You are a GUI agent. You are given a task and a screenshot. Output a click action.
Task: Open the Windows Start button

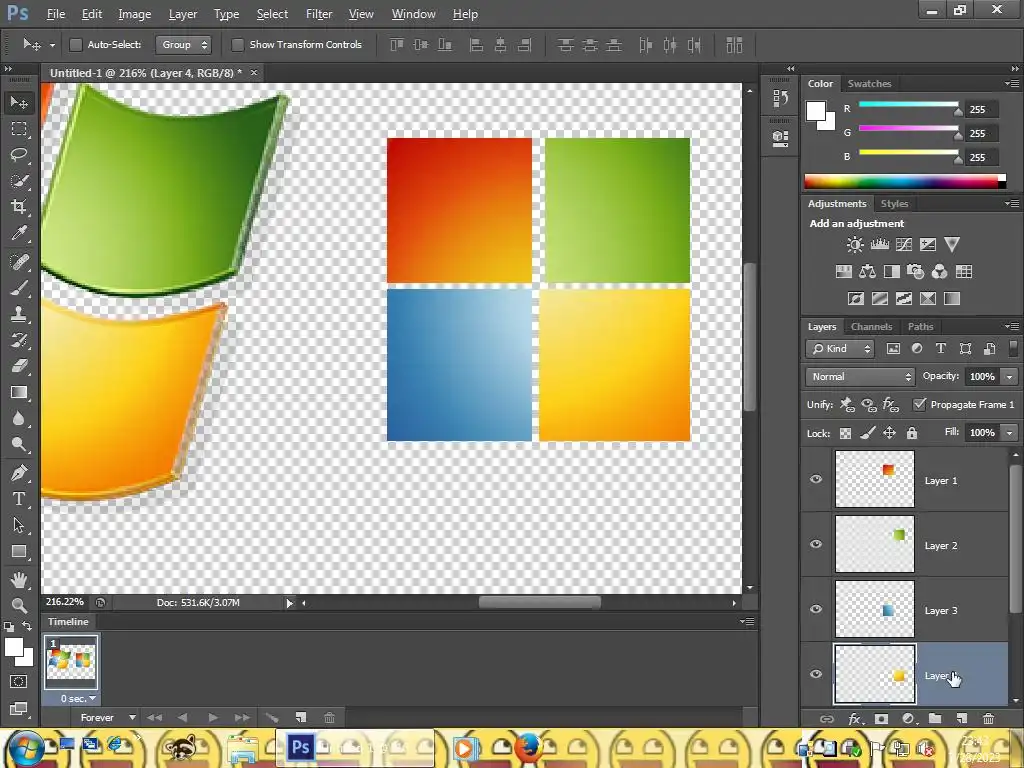[26, 748]
